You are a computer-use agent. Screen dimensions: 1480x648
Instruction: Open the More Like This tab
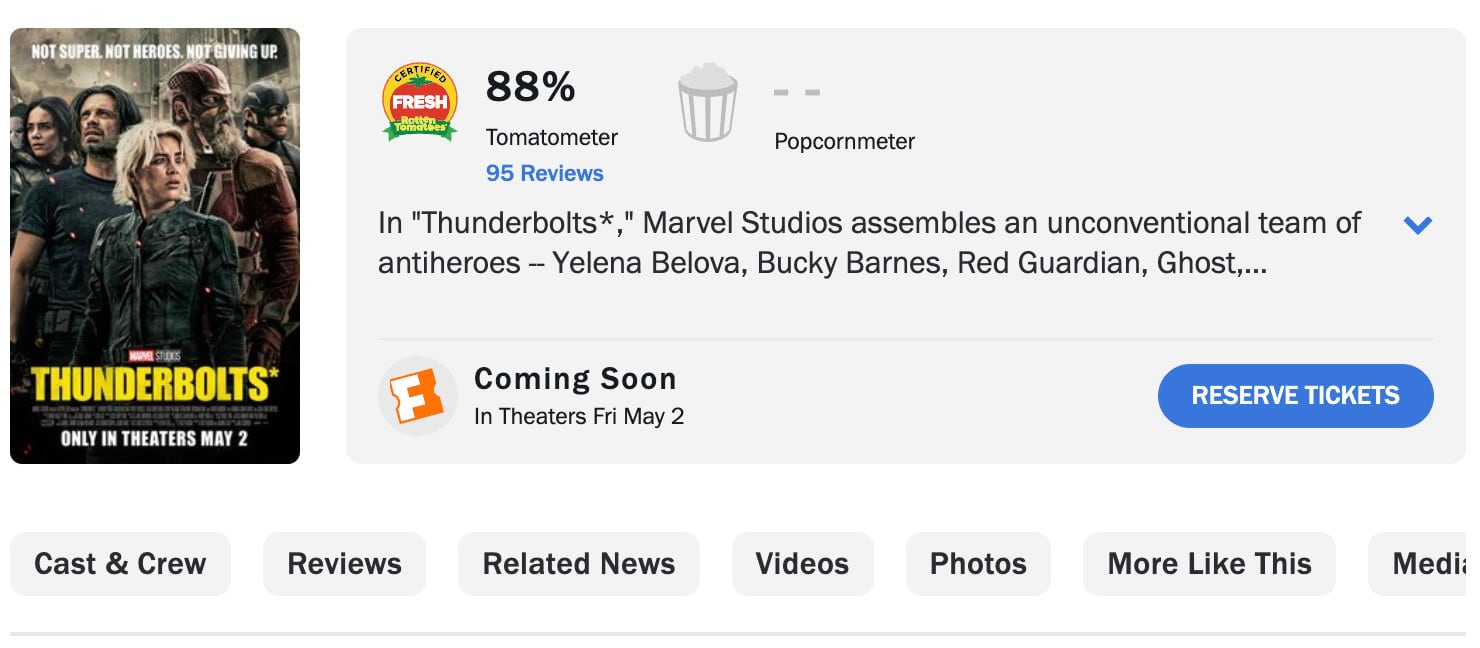pyautogui.click(x=1209, y=564)
